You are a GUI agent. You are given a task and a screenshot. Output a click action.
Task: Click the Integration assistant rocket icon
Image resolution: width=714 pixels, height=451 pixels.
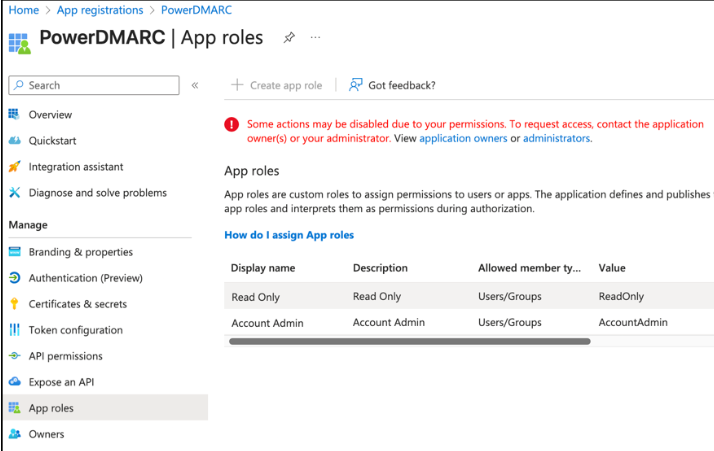(x=15, y=167)
